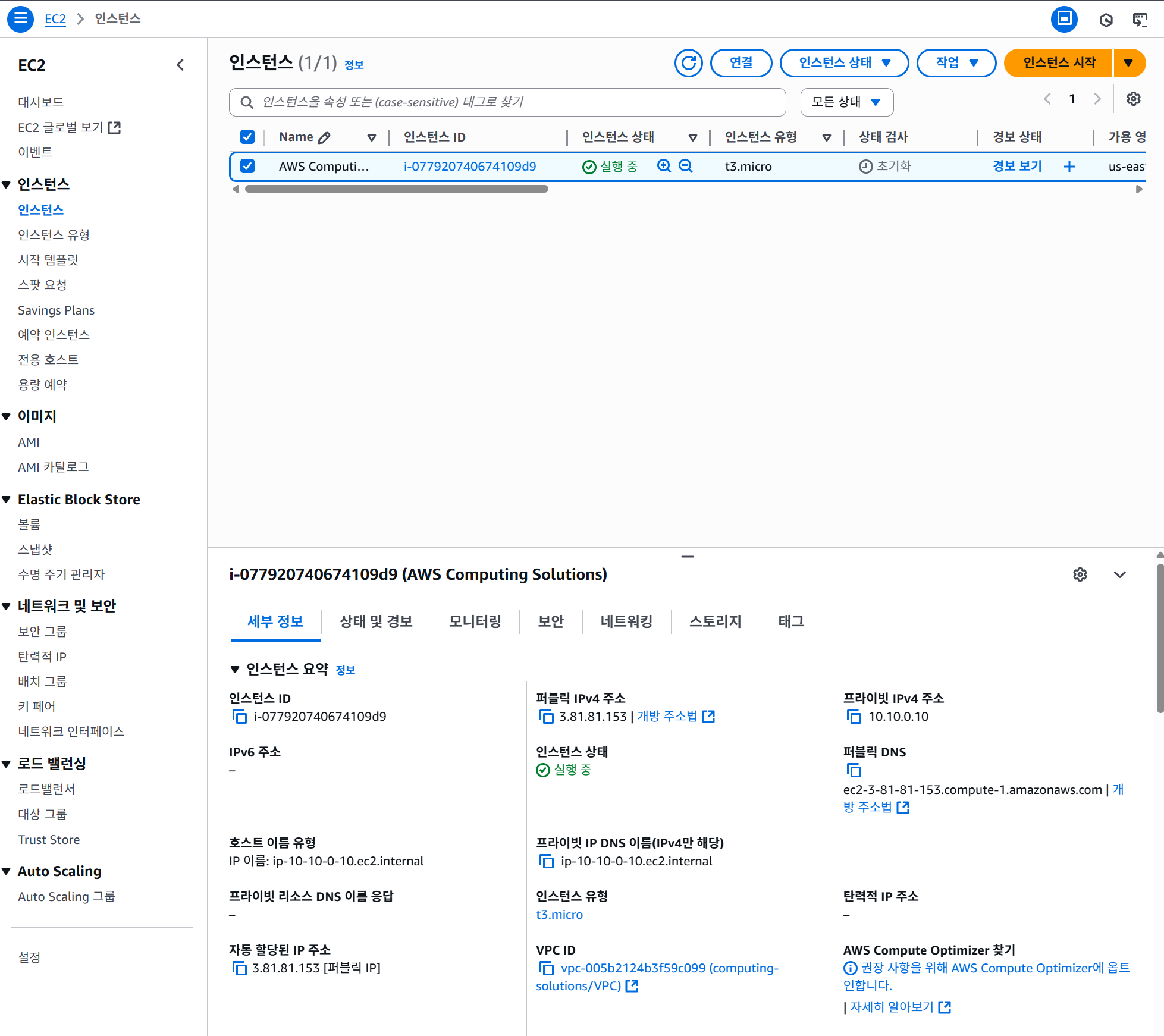Viewport: 1164px width, 1036px height.
Task: Switch to the 네트워킹 tab
Action: pos(626,621)
